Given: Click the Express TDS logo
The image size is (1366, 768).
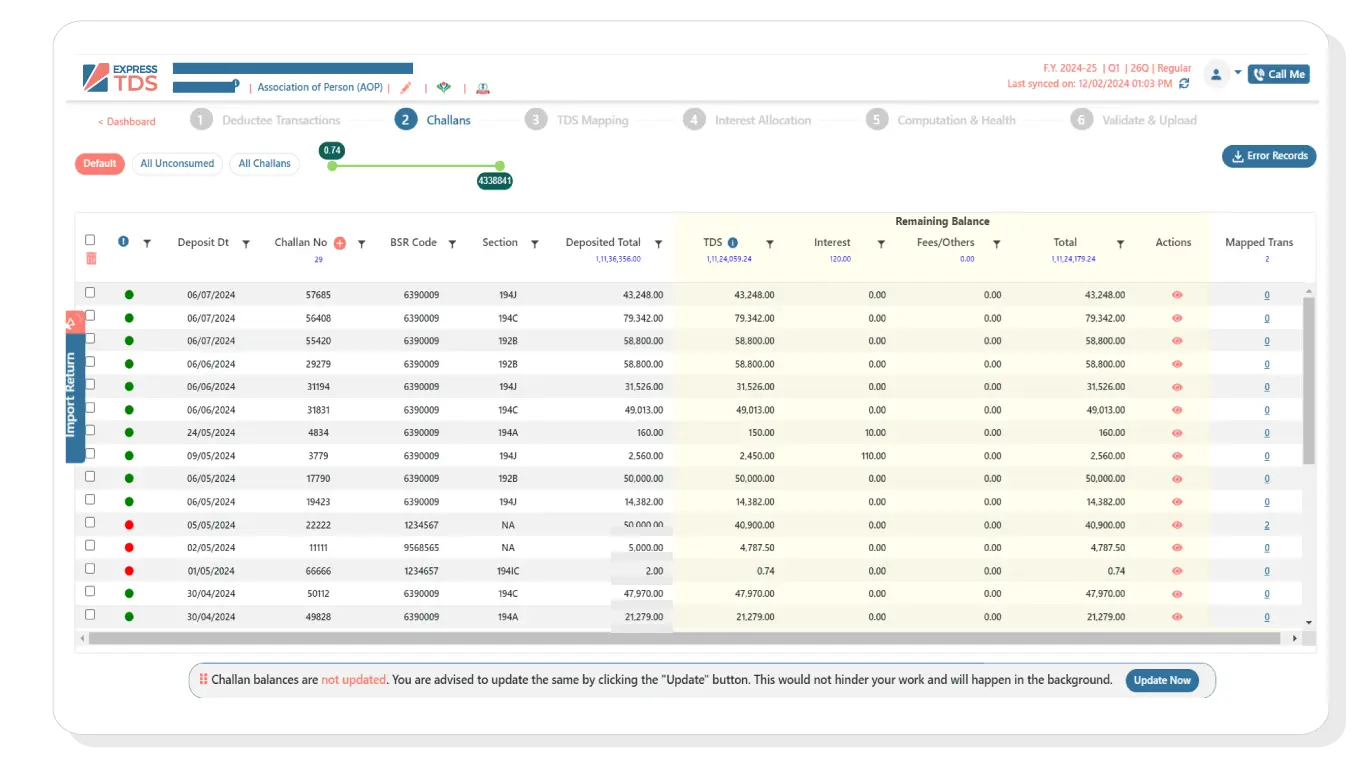Looking at the screenshot, I should pos(121,78).
